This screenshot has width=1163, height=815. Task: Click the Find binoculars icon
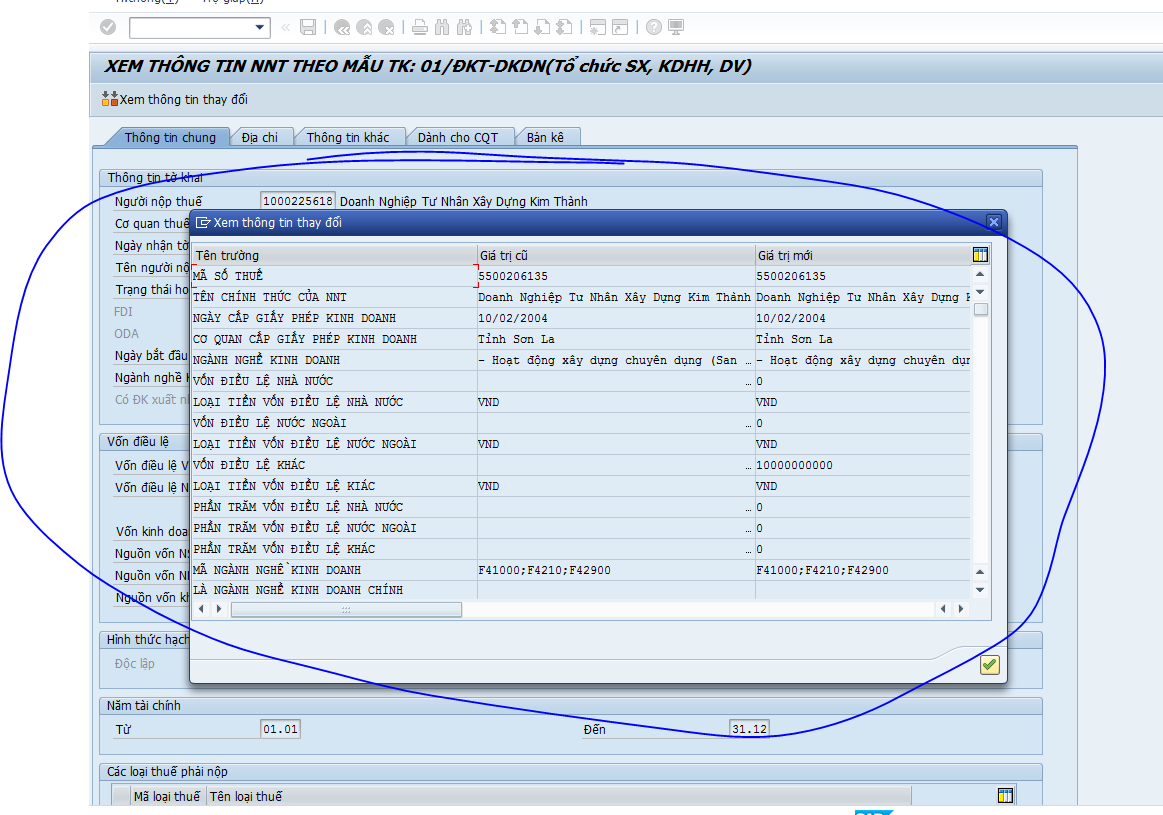coord(442,27)
